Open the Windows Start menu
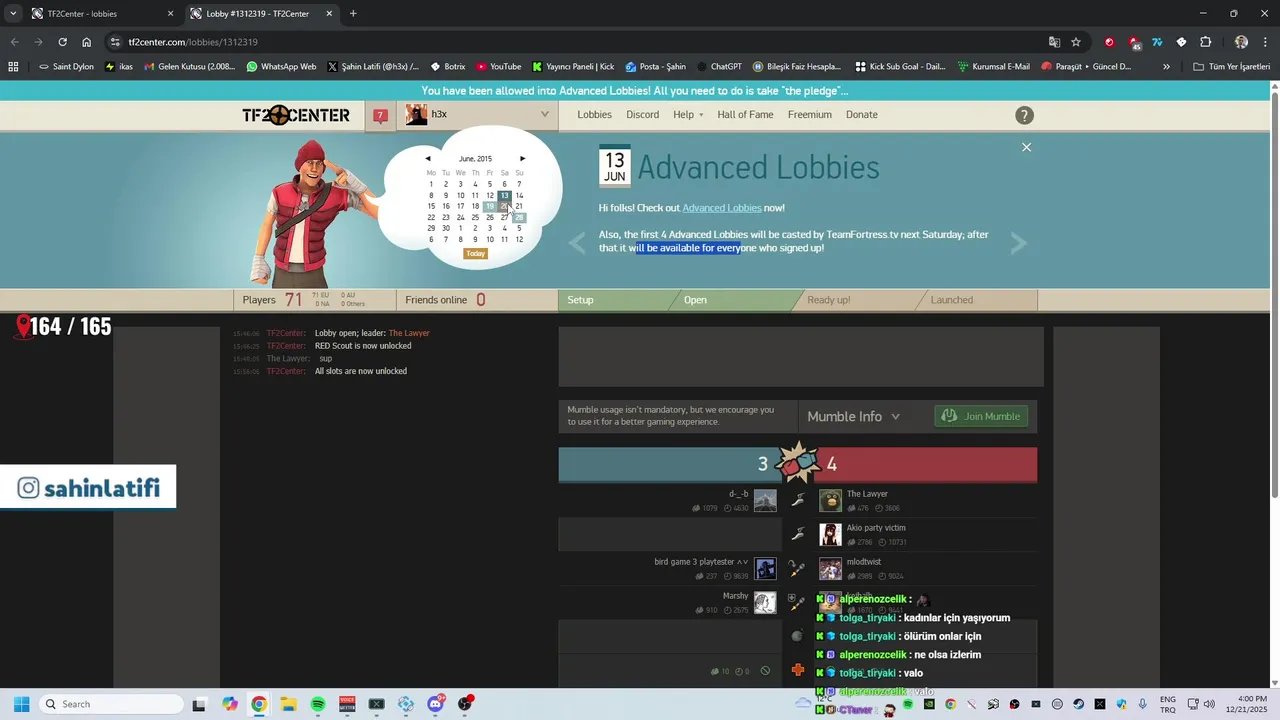1280x720 pixels. pos(21,704)
